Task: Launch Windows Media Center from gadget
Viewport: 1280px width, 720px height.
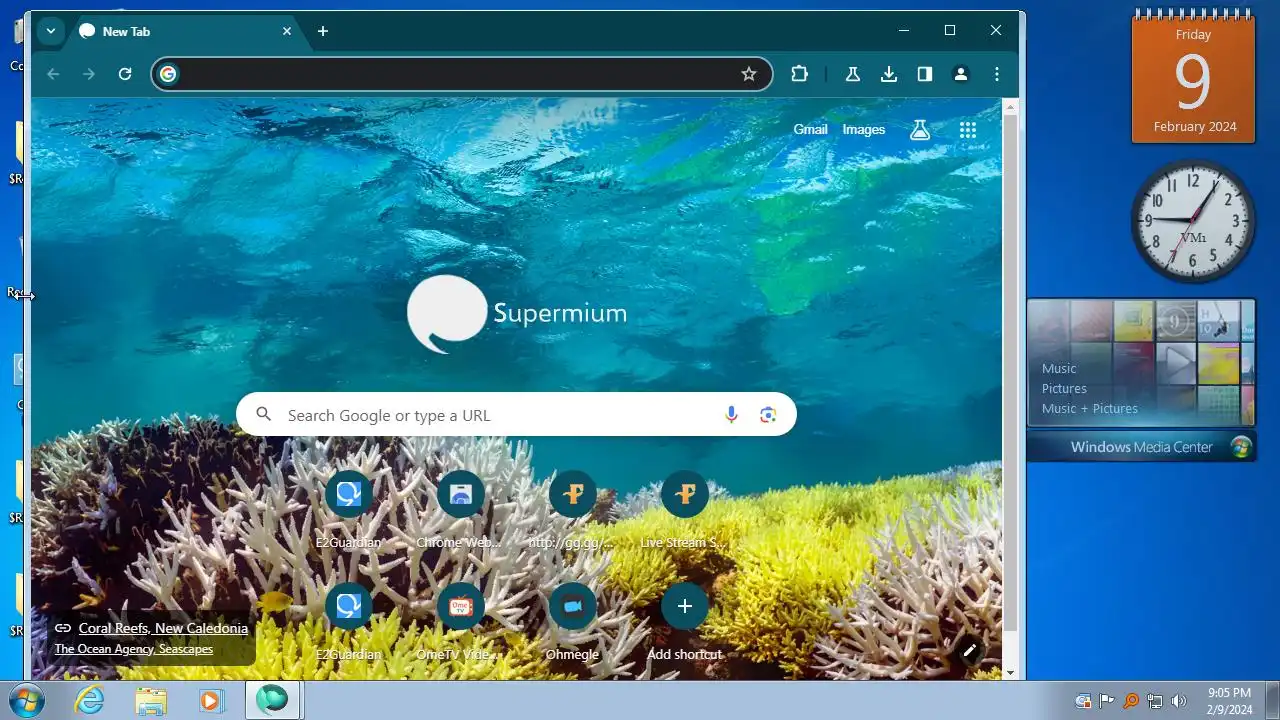Action: tap(1142, 447)
